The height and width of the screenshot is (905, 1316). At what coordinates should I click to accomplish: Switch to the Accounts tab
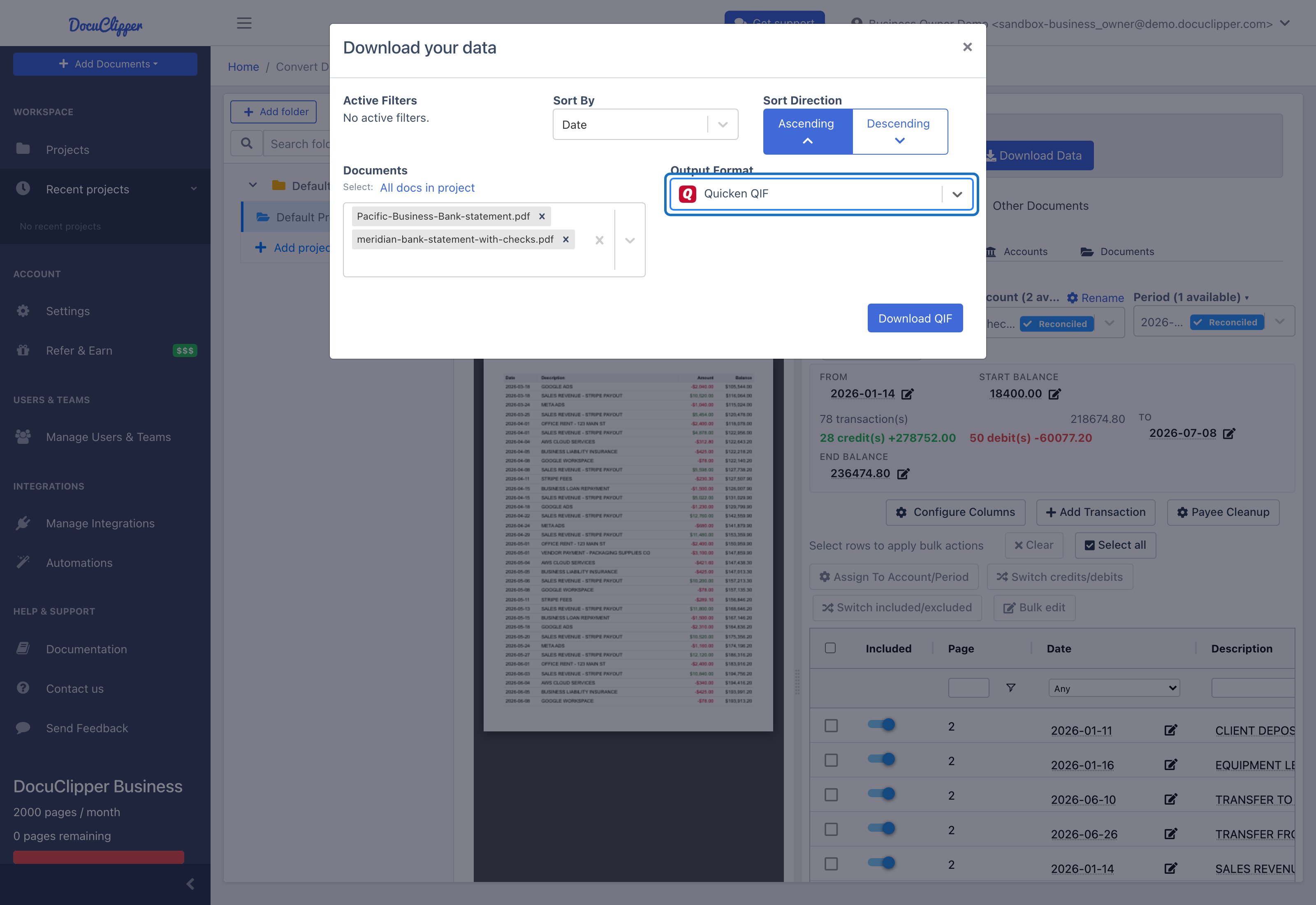pyautogui.click(x=1017, y=251)
